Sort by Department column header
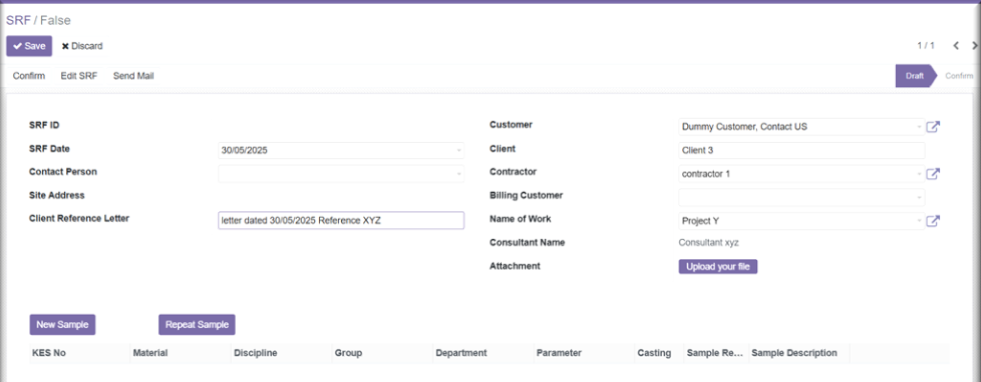This screenshot has height=382, width=981. pos(483,353)
